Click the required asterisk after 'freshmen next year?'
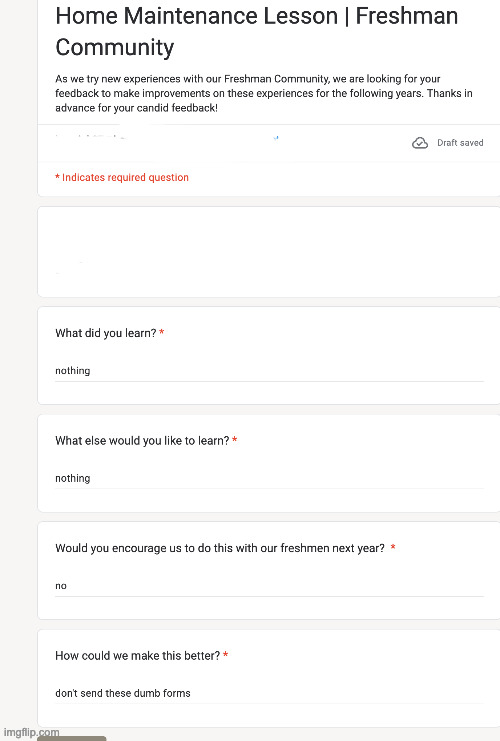Screen dimensions: 500x741 point(393,547)
